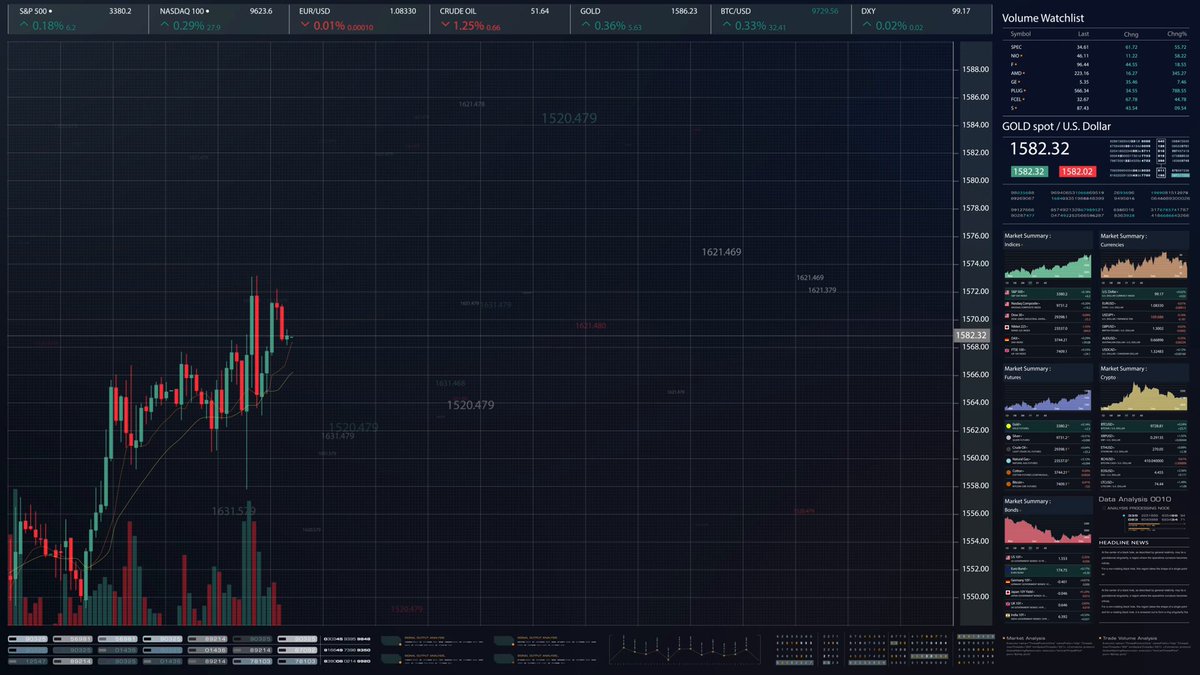Click the Market Analysis heading at bottom
Screen dimensions: 1200x675
[x=1026, y=636]
